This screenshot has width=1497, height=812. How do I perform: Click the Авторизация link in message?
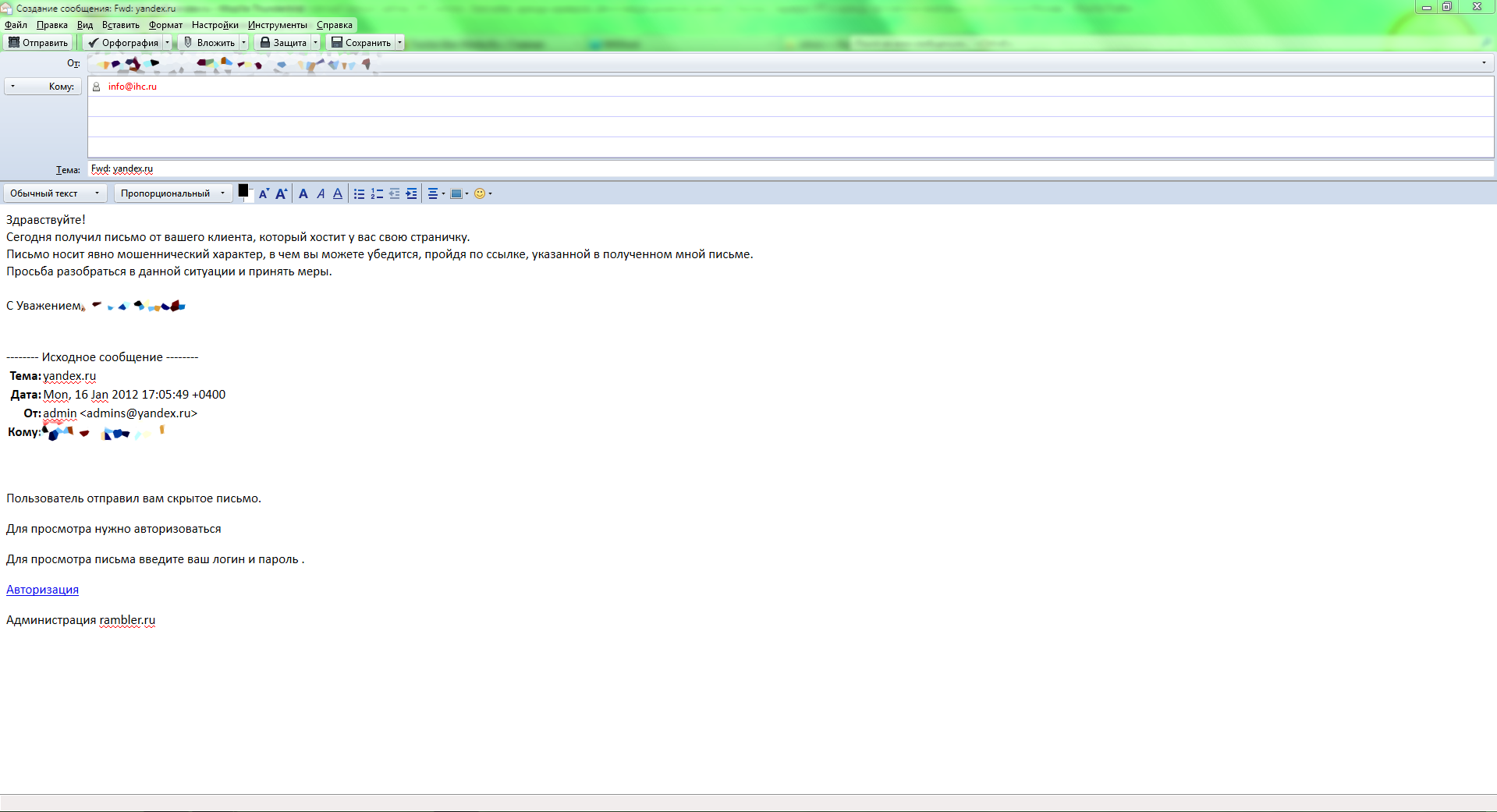point(42,590)
